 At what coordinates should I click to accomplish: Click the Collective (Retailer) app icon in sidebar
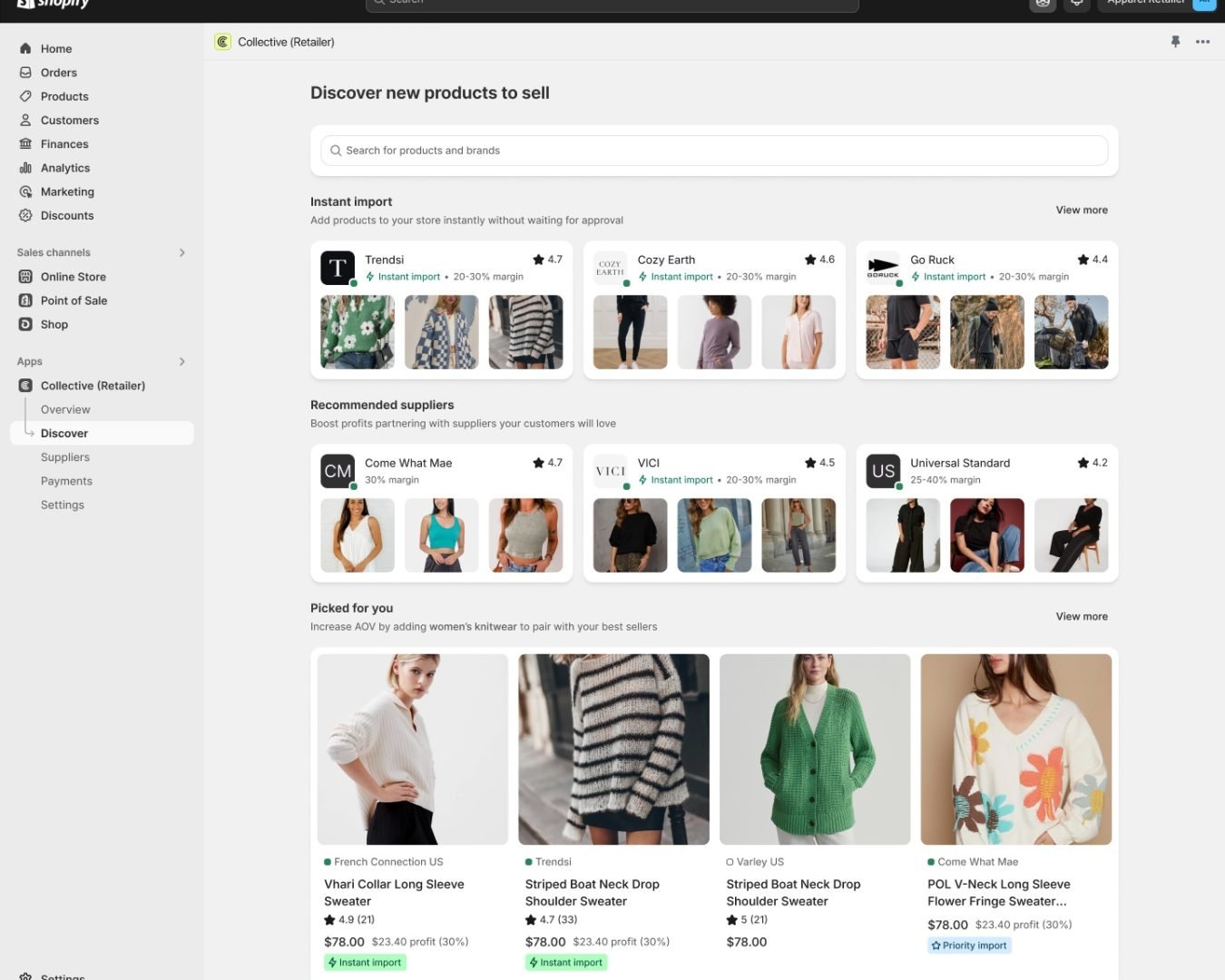pos(25,386)
